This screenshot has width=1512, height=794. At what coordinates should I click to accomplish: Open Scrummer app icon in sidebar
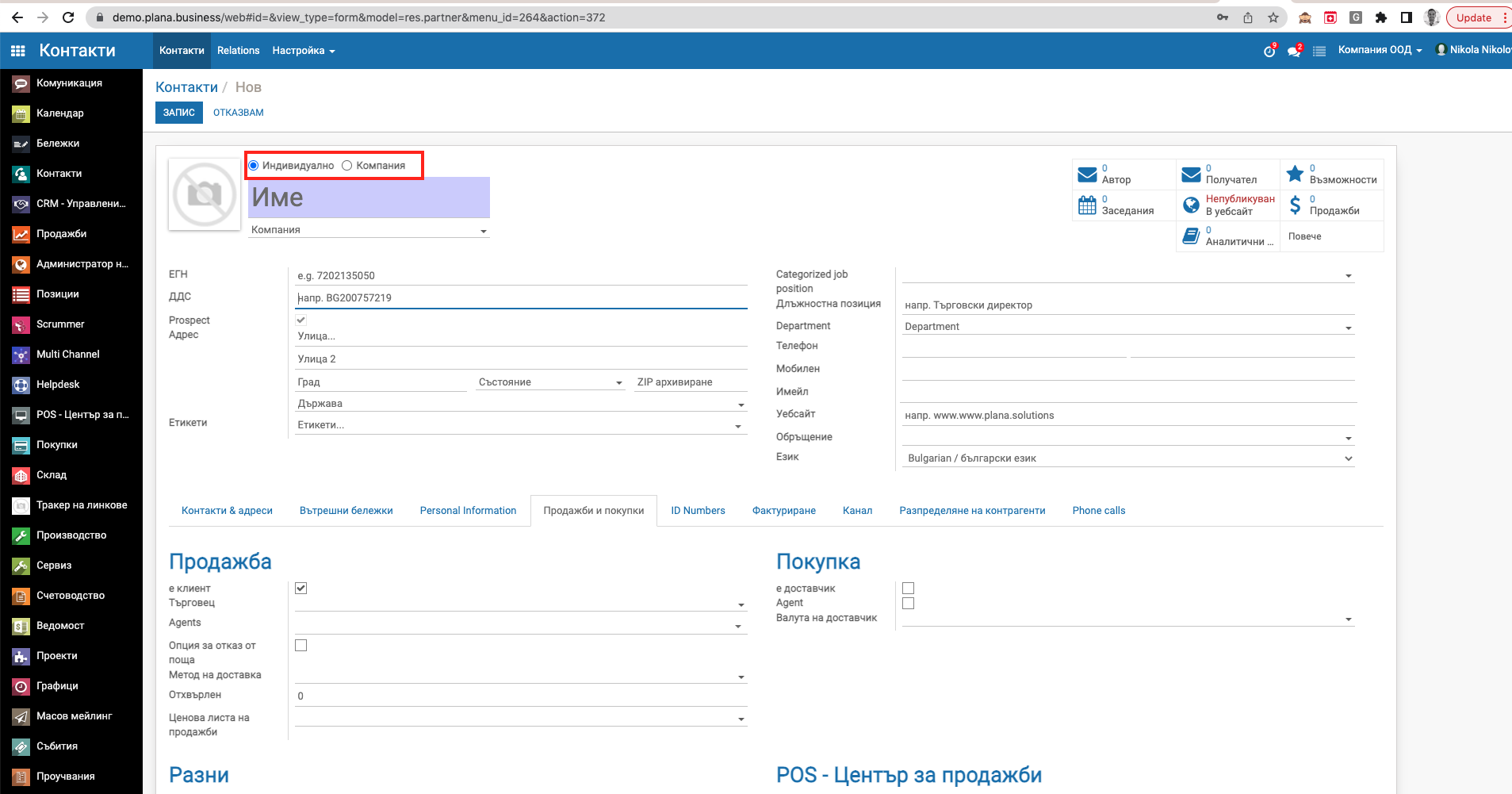(x=21, y=324)
